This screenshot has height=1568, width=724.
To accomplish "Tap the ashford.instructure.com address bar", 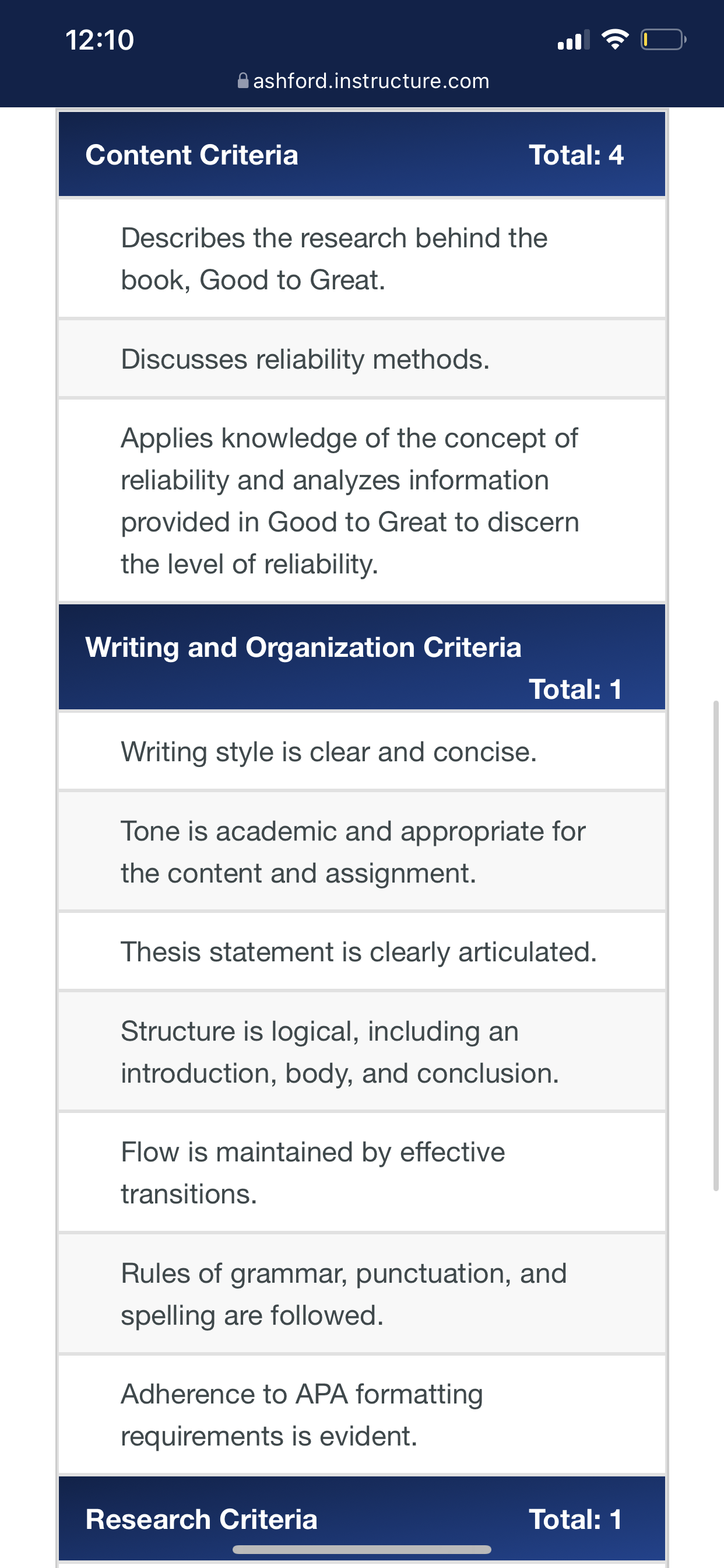I will tap(363, 80).
